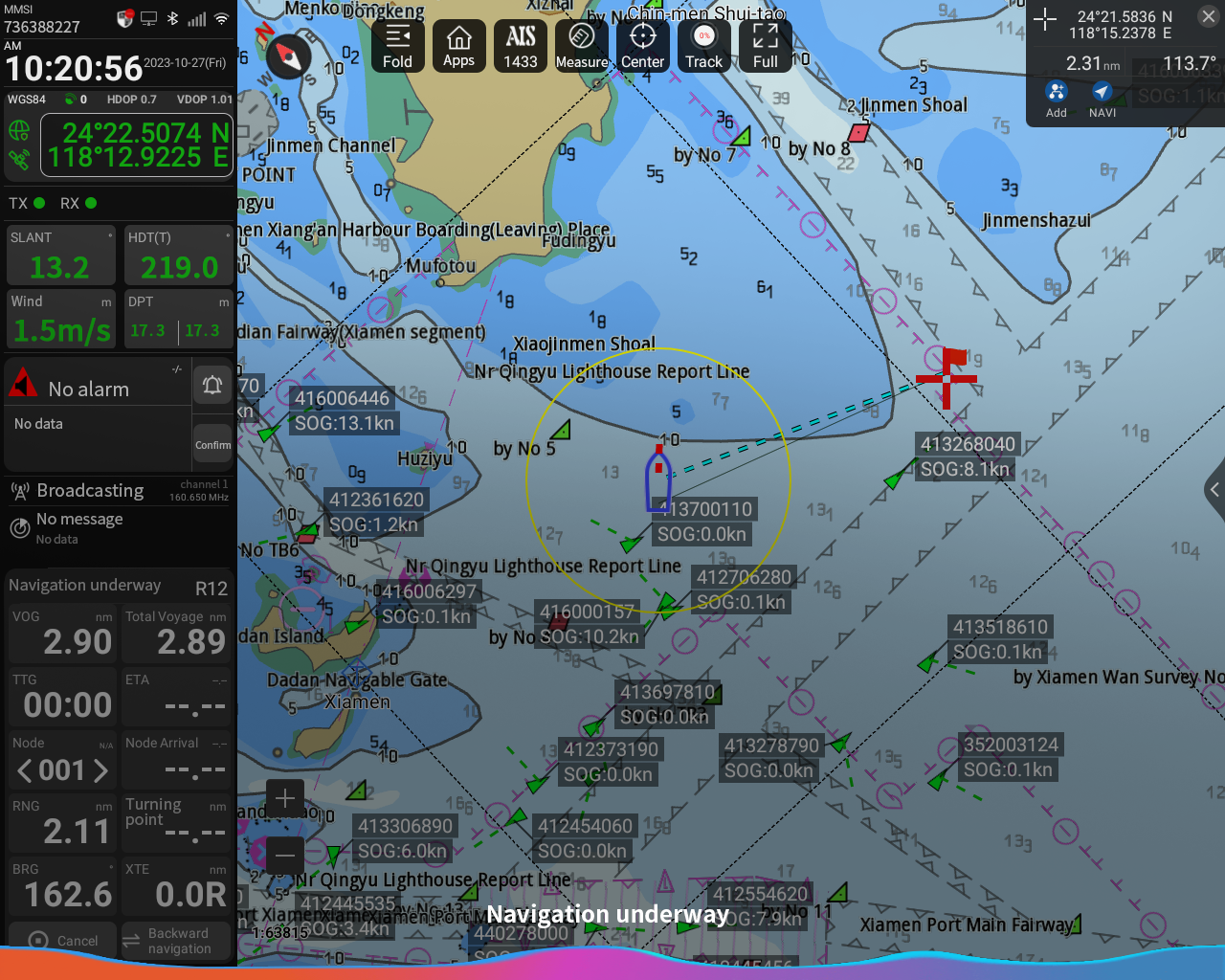This screenshot has height=980, width=1225.
Task: Click the Bluetooth status icon
Action: (173, 18)
